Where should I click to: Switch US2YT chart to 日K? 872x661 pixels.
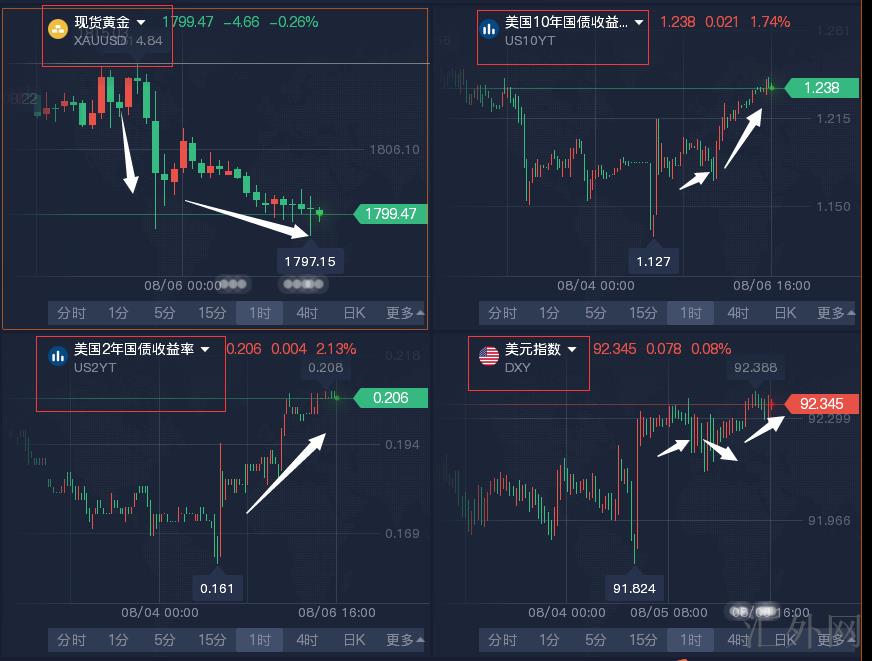354,640
